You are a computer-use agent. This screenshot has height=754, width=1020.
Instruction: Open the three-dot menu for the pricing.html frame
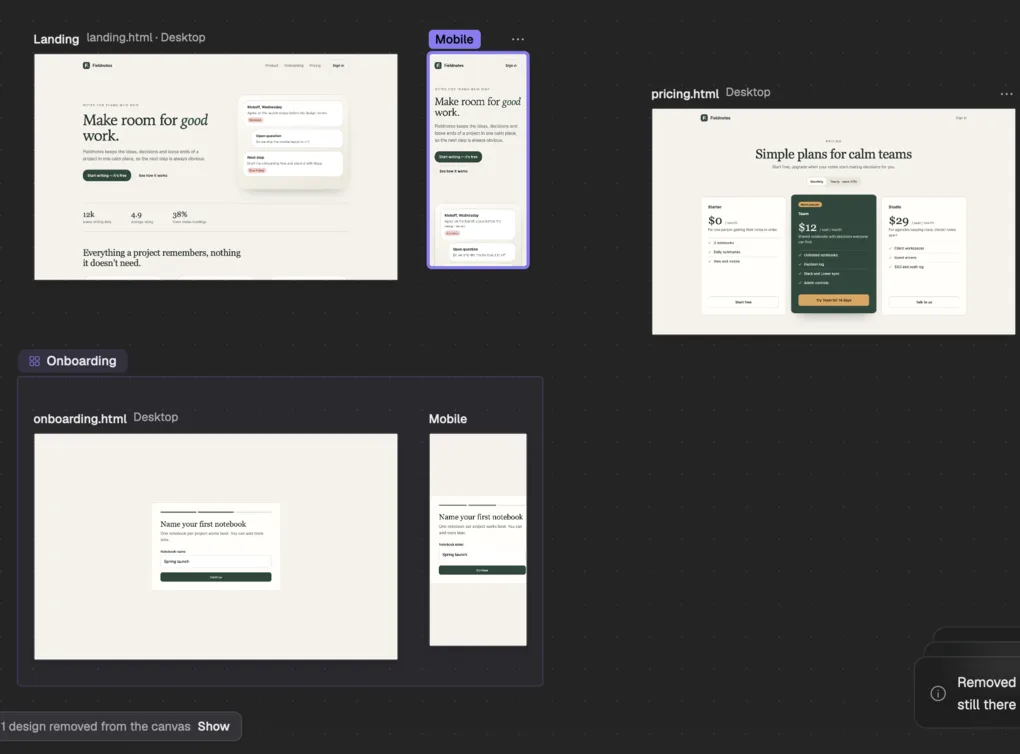point(1006,94)
